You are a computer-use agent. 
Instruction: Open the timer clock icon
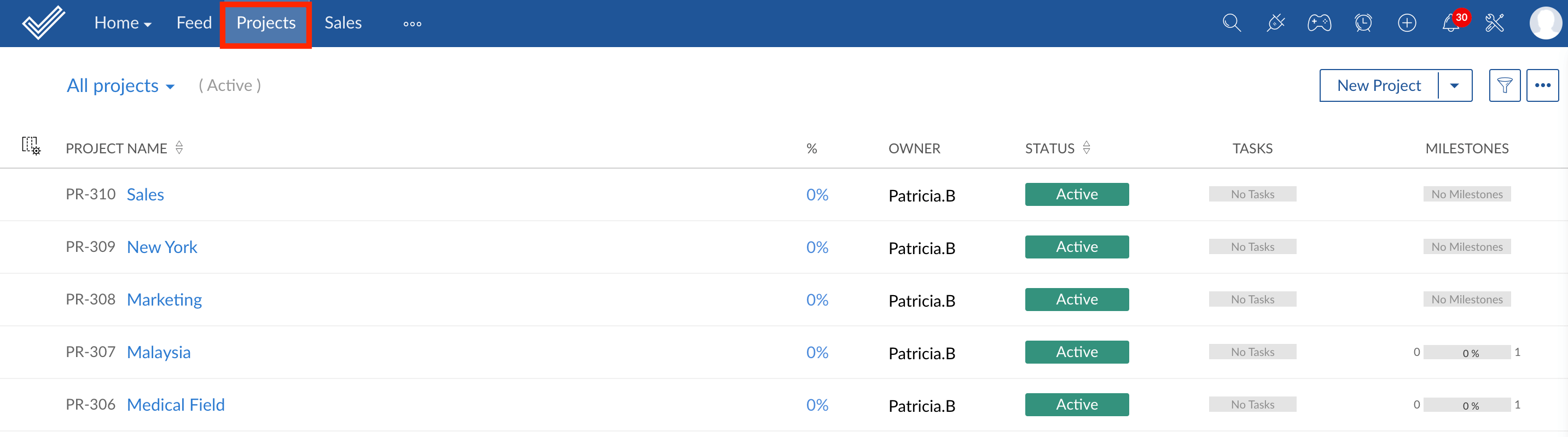point(1363,23)
